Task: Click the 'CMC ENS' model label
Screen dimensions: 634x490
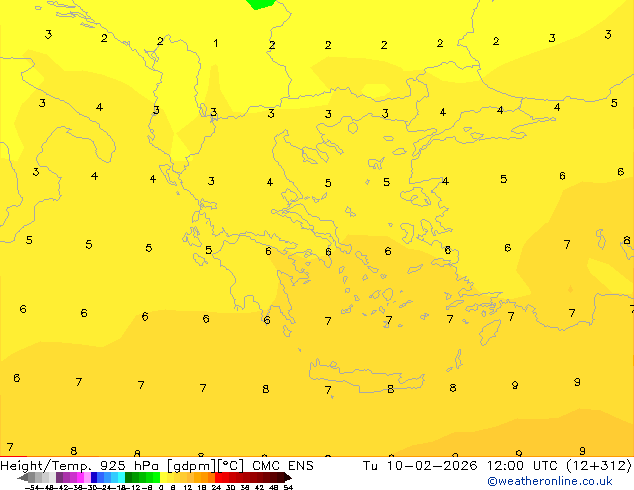Action: (283, 466)
